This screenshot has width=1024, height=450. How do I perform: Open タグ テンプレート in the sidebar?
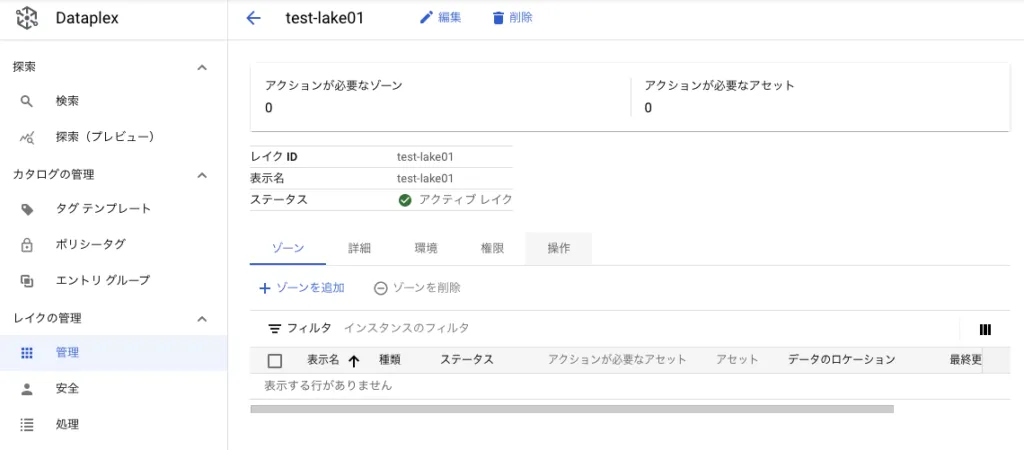[x=114, y=209]
